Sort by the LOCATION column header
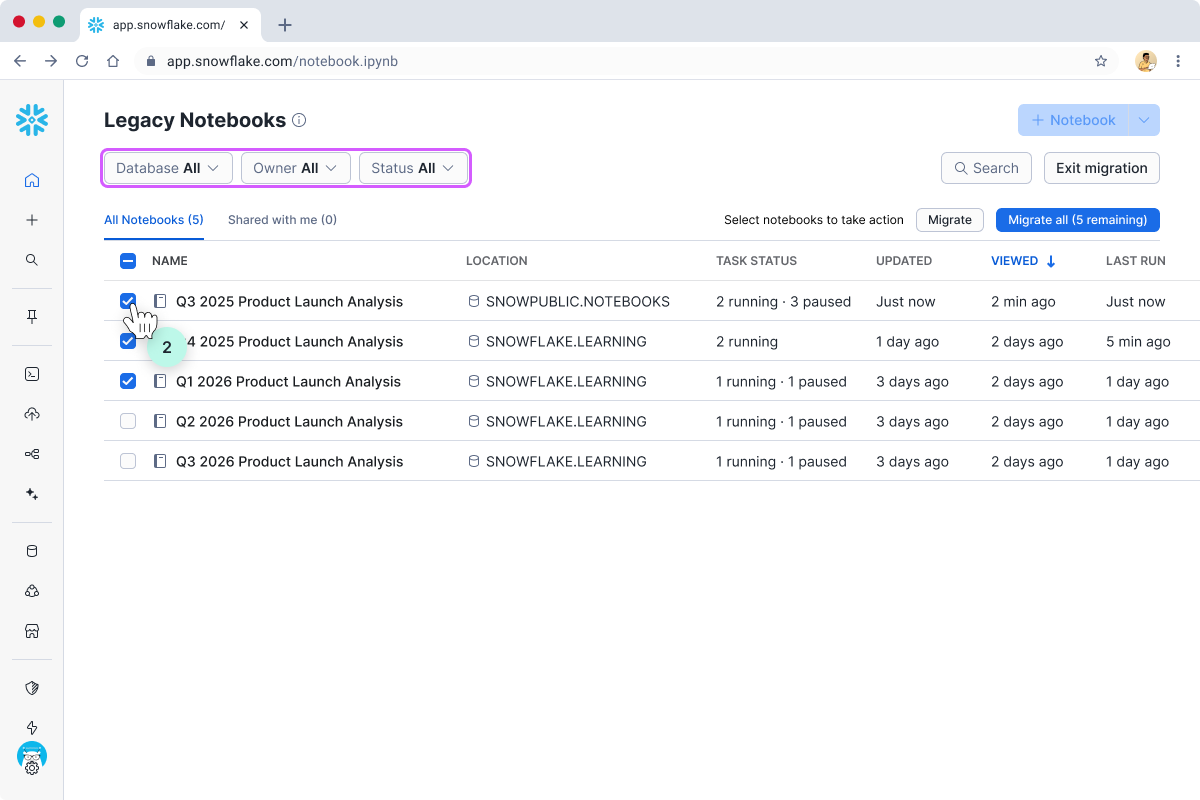This screenshot has height=800, width=1200. click(497, 261)
